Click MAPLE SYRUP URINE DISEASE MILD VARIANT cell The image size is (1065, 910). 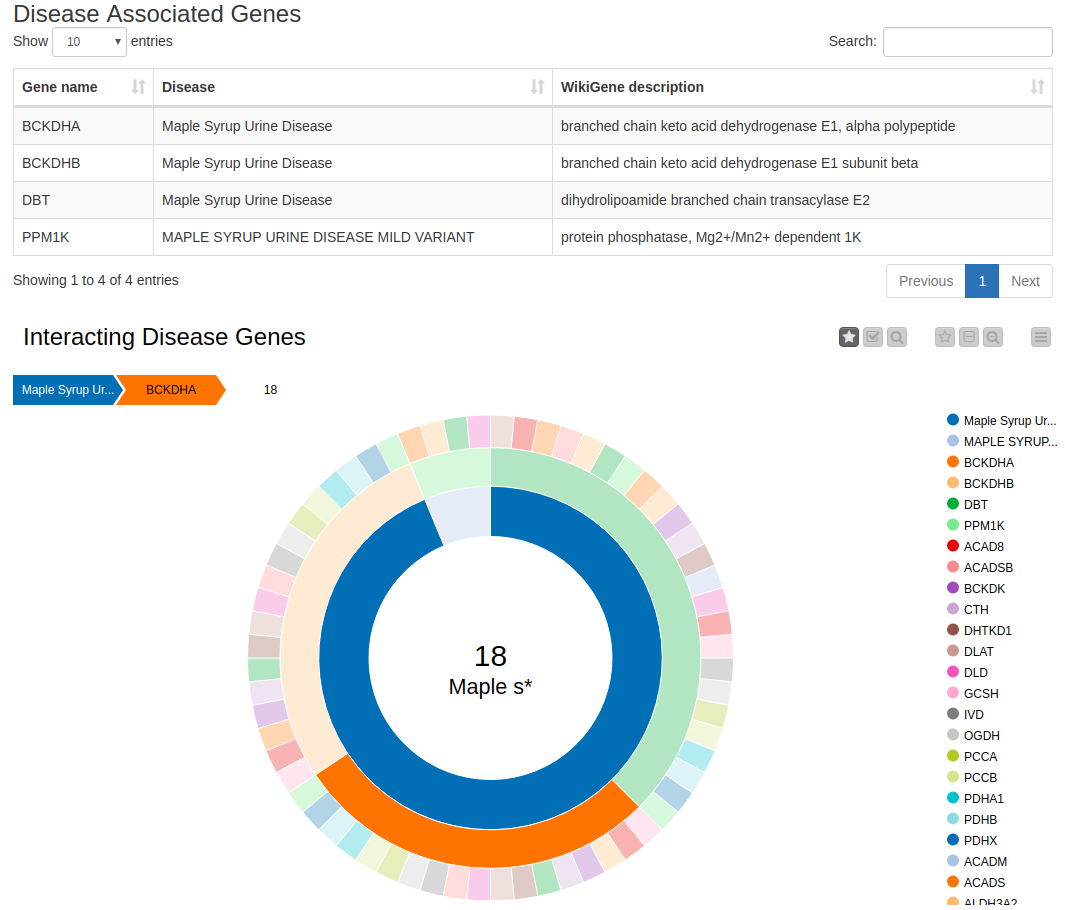(x=353, y=237)
